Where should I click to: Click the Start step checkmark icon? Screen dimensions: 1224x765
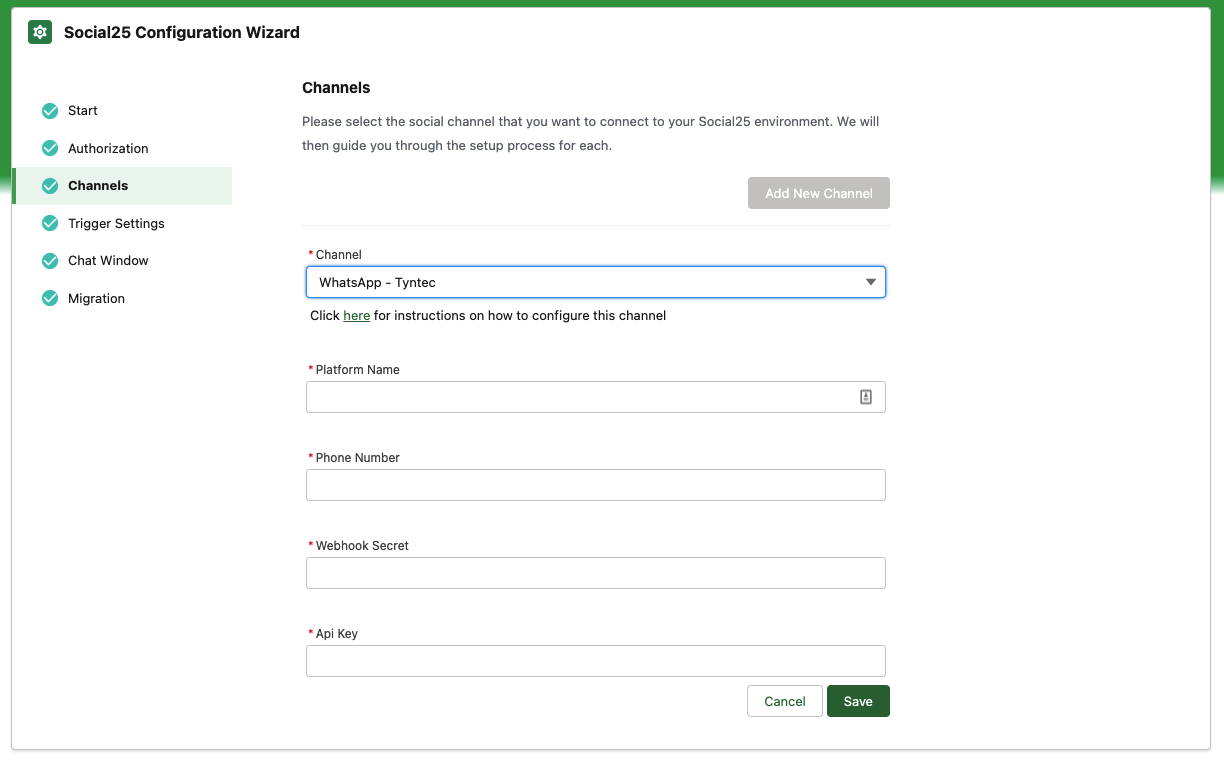(50, 111)
